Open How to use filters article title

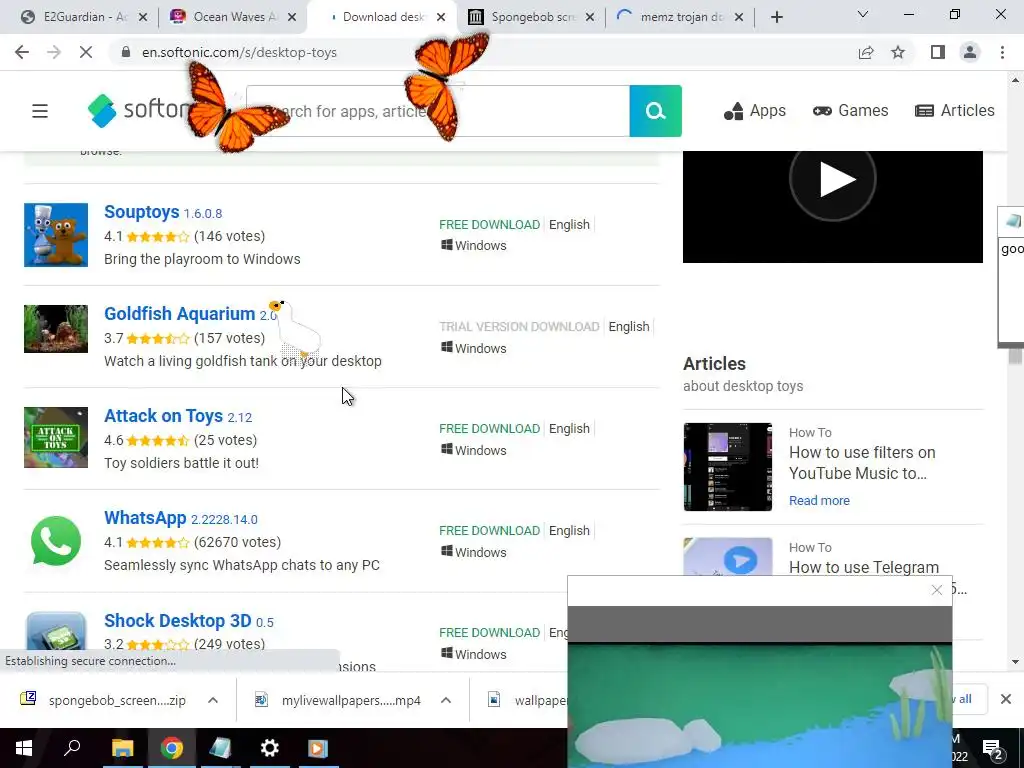click(x=862, y=463)
